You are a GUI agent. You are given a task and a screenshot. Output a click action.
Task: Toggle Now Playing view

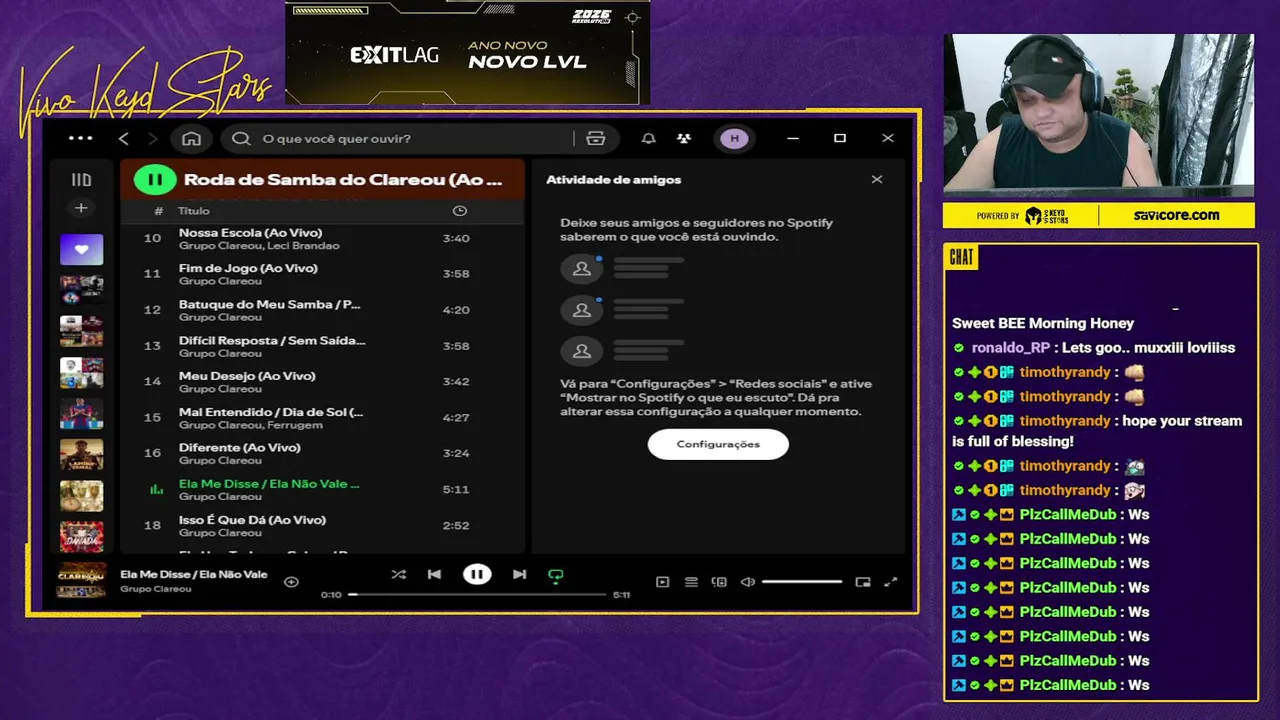[x=662, y=582]
